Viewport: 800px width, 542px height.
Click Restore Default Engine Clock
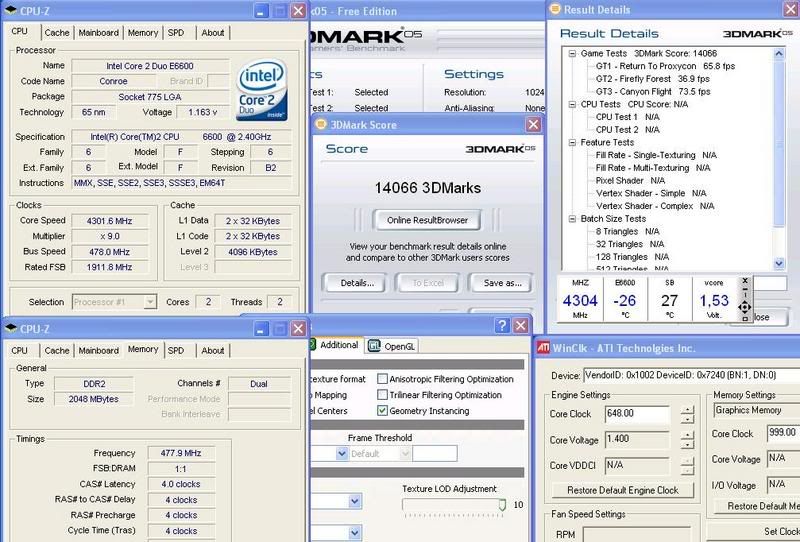click(x=622, y=490)
